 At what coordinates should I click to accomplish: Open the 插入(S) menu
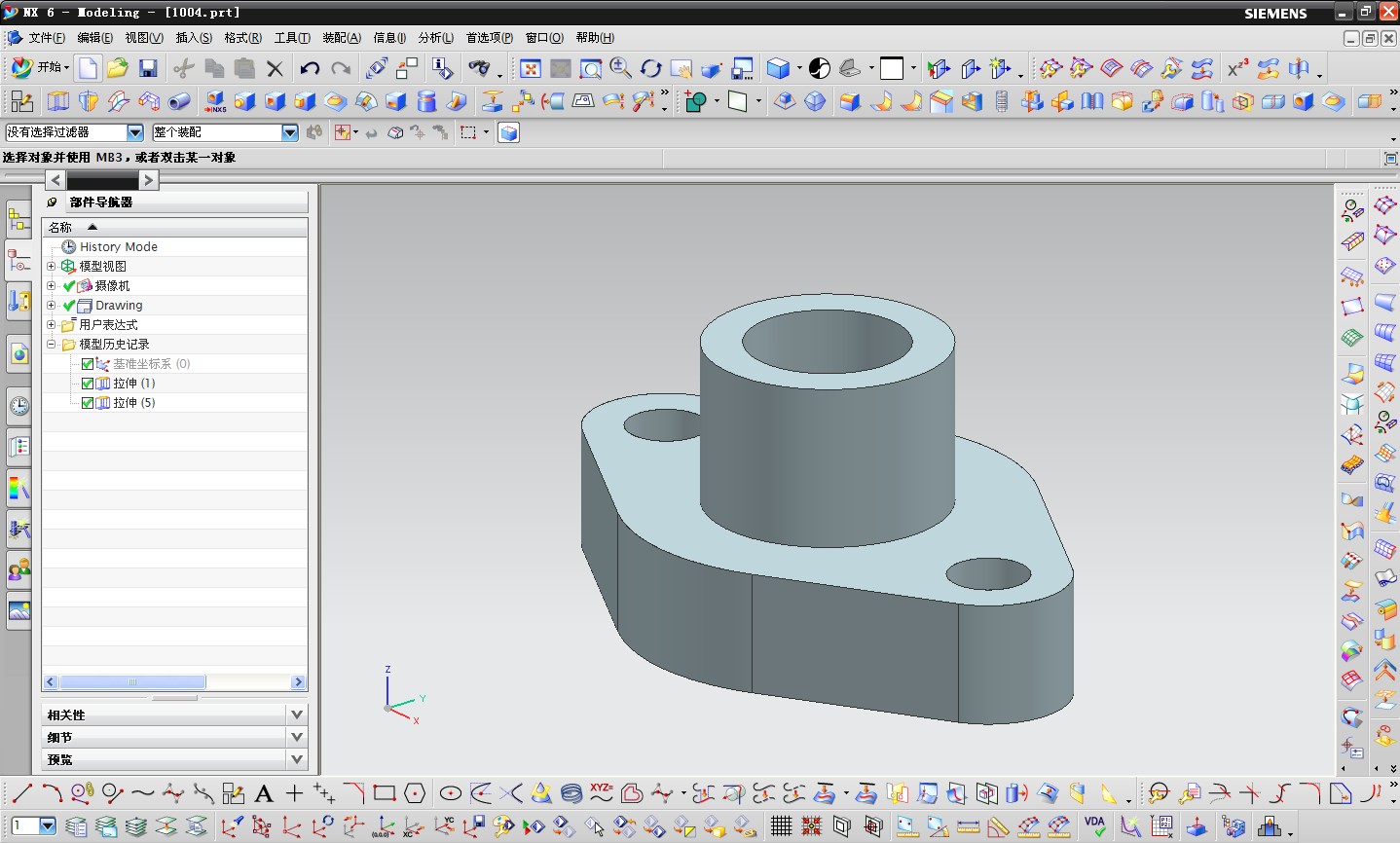(194, 38)
